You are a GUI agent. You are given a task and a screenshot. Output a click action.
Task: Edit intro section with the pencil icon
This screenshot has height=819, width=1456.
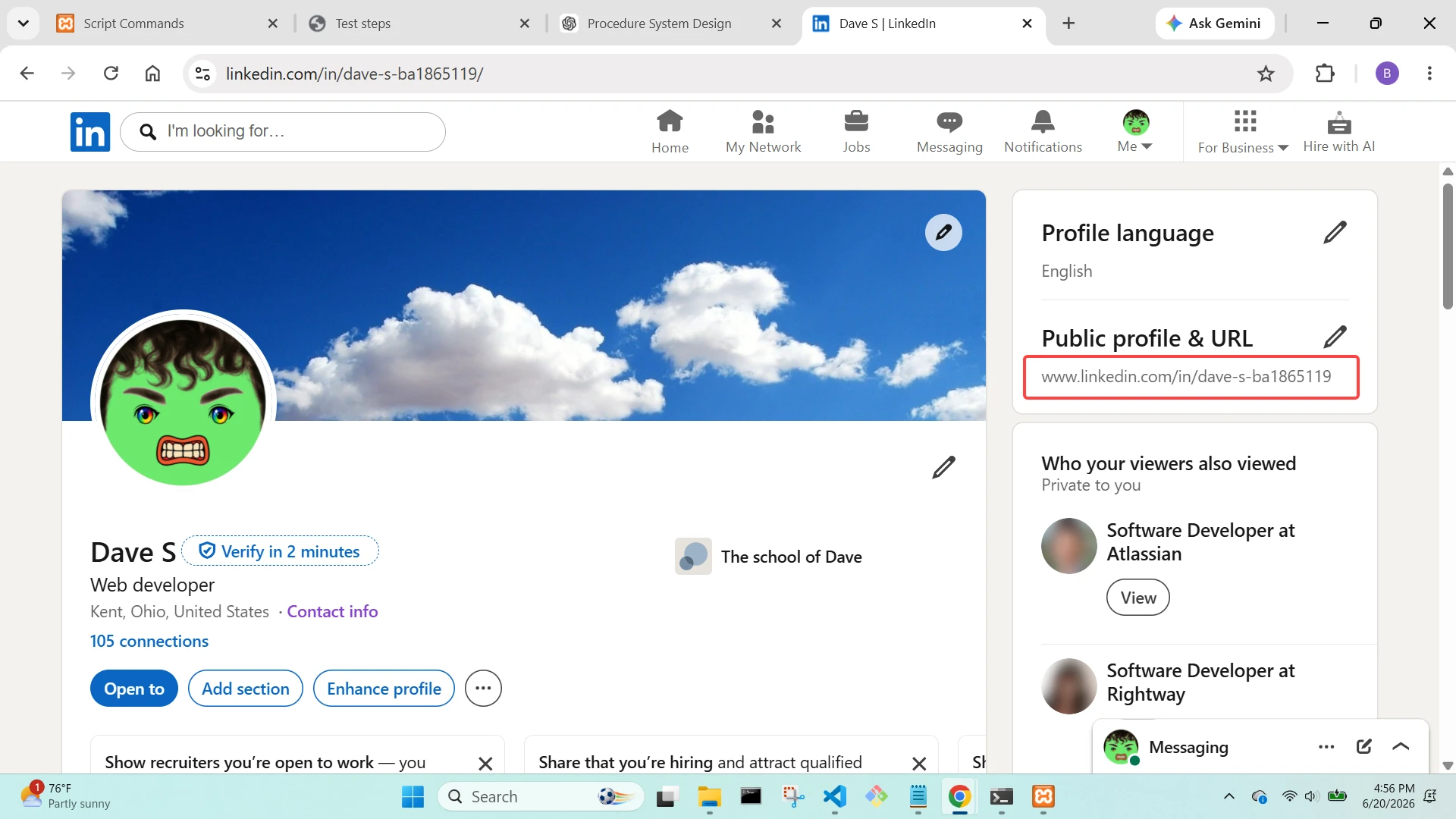[x=943, y=467]
